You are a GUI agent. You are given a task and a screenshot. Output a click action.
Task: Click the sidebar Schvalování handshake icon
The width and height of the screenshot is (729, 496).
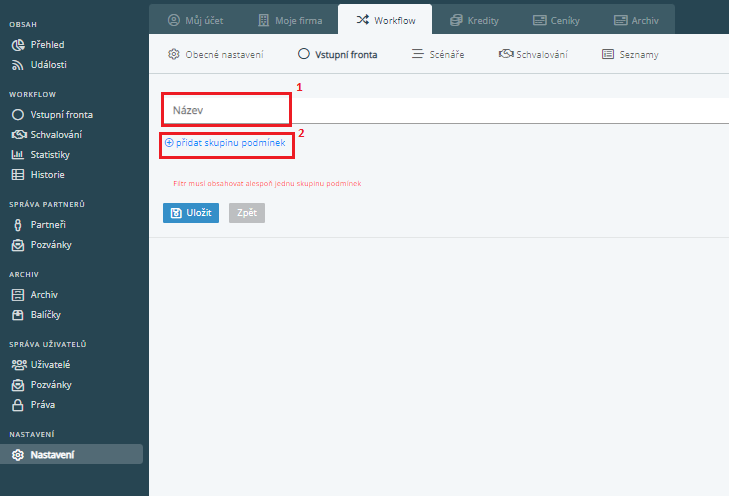(19, 134)
